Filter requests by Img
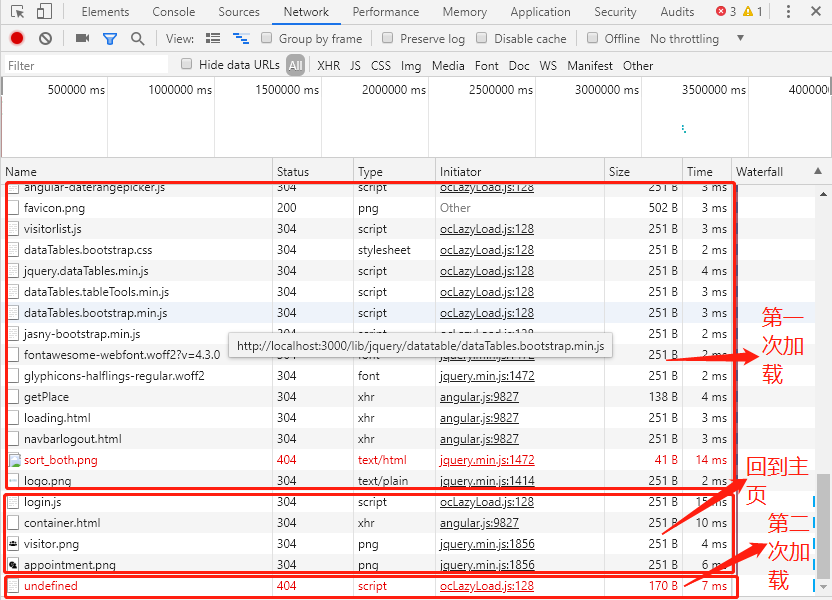This screenshot has width=832, height=600. click(x=411, y=66)
